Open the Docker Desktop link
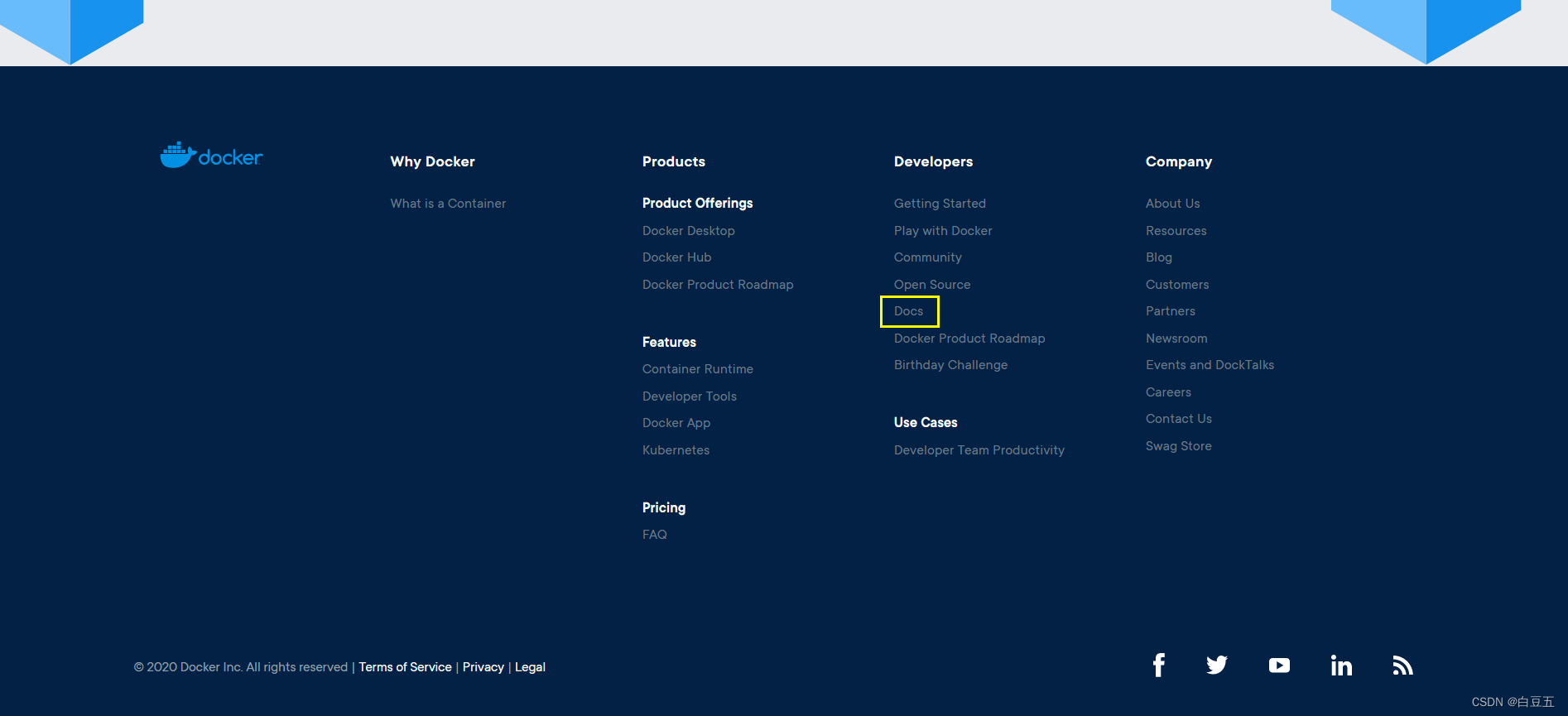1568x716 pixels. coord(689,231)
